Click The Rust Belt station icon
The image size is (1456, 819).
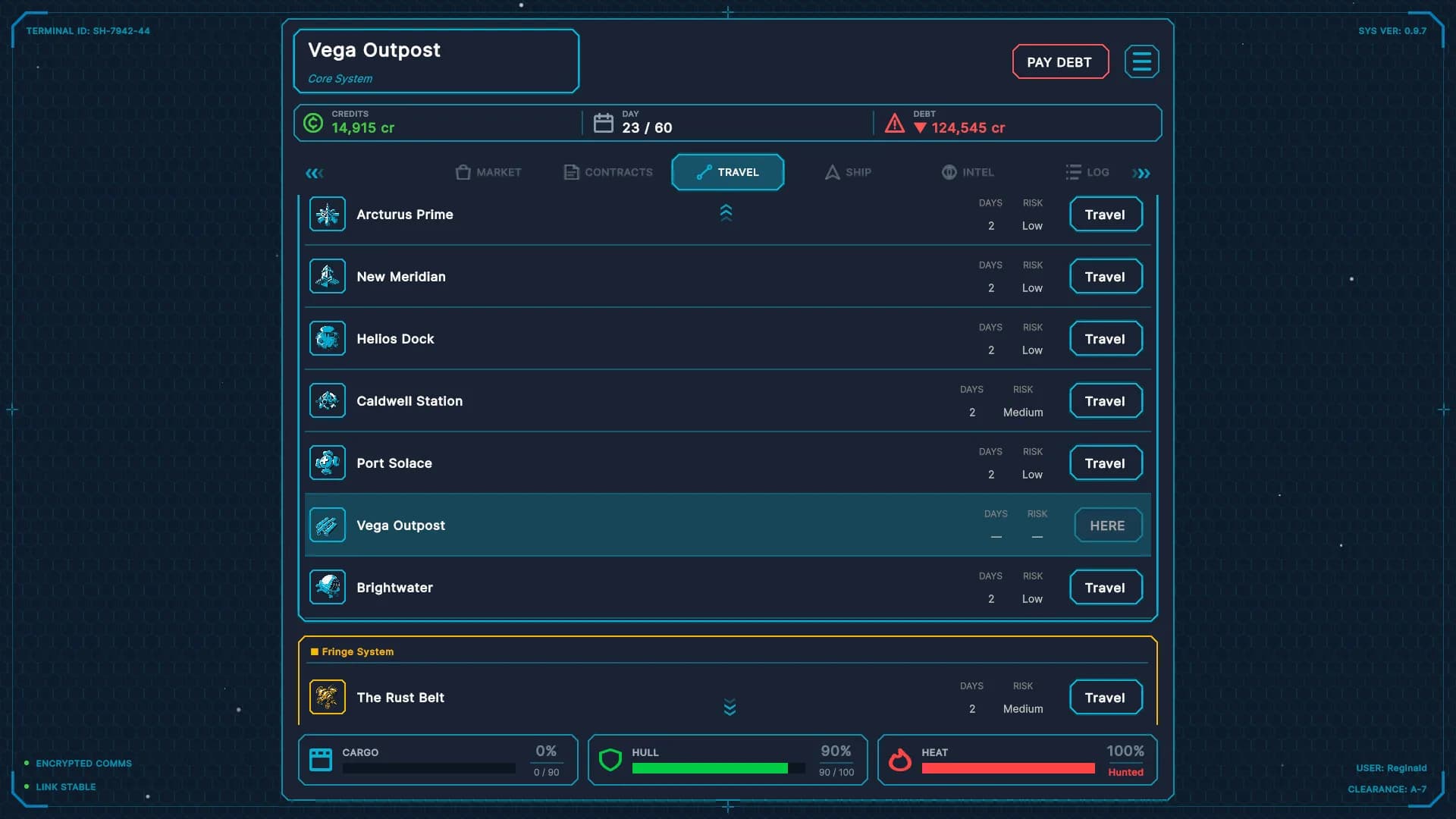click(x=328, y=698)
